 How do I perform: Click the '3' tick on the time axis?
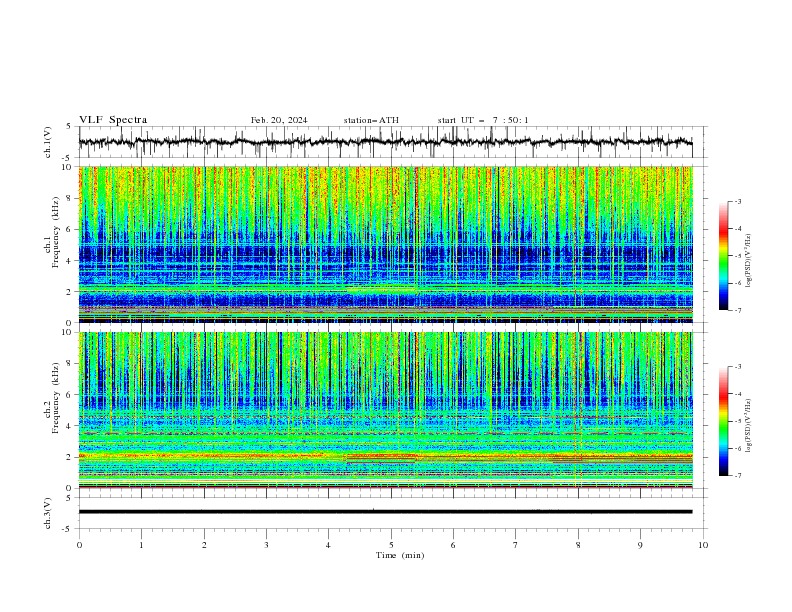[266, 545]
